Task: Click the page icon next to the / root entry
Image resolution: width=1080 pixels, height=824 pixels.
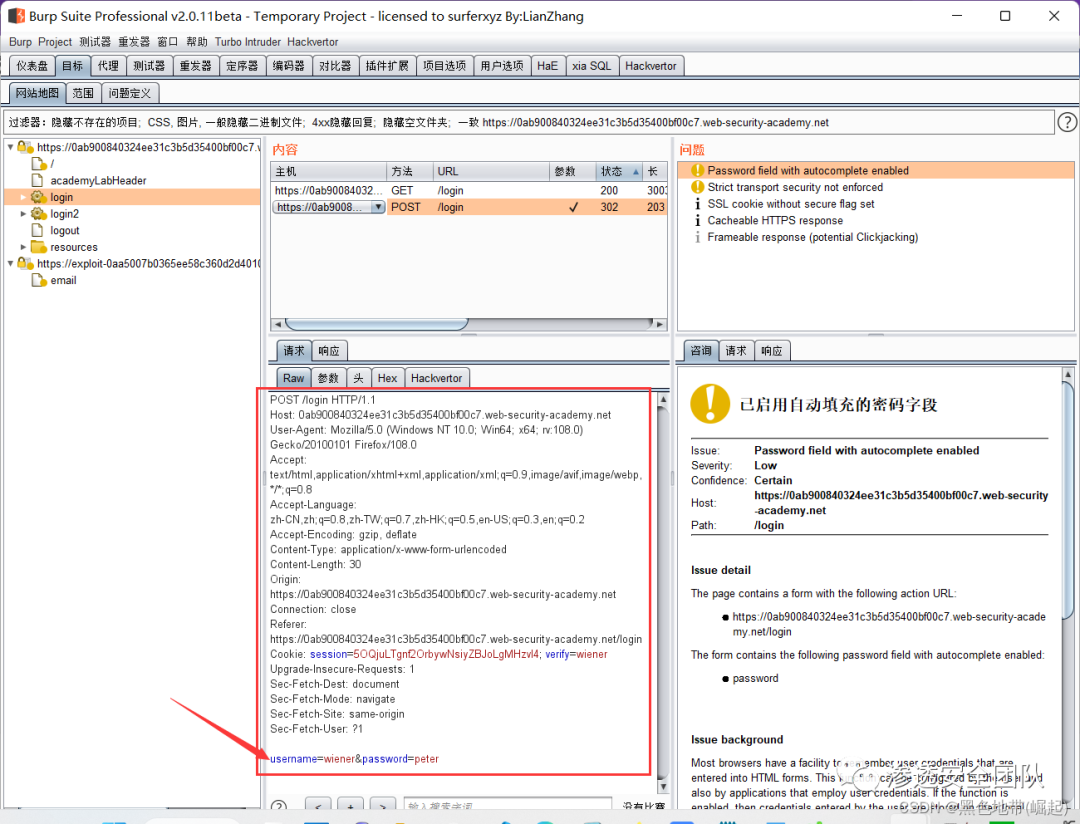Action: coord(39,164)
